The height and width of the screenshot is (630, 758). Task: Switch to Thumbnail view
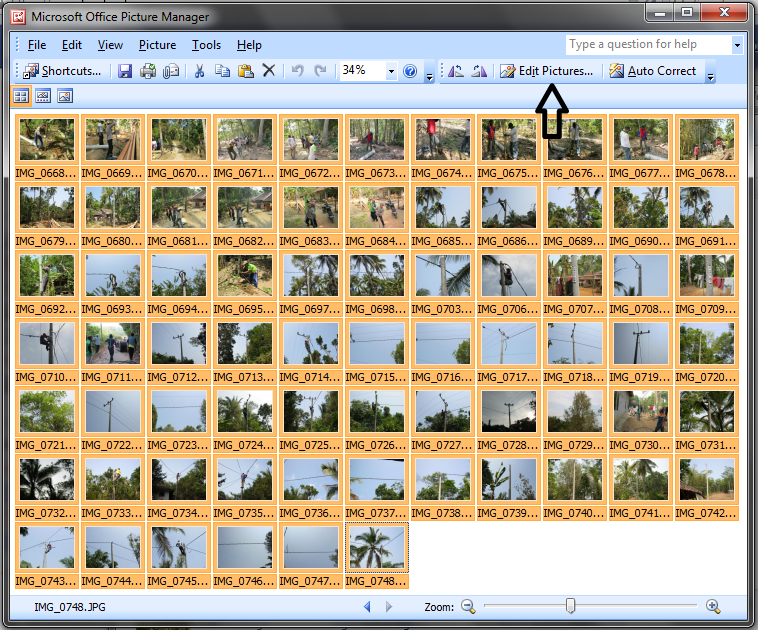click(21, 96)
